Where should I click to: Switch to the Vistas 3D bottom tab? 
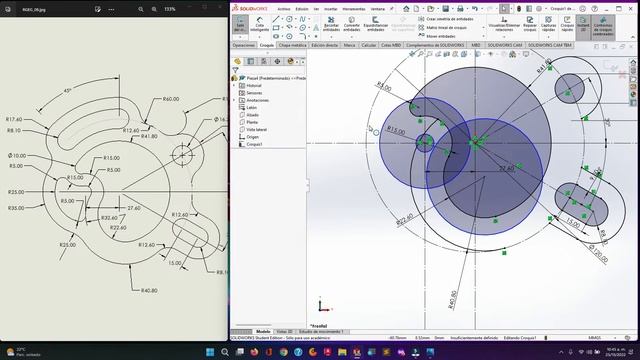click(x=284, y=332)
